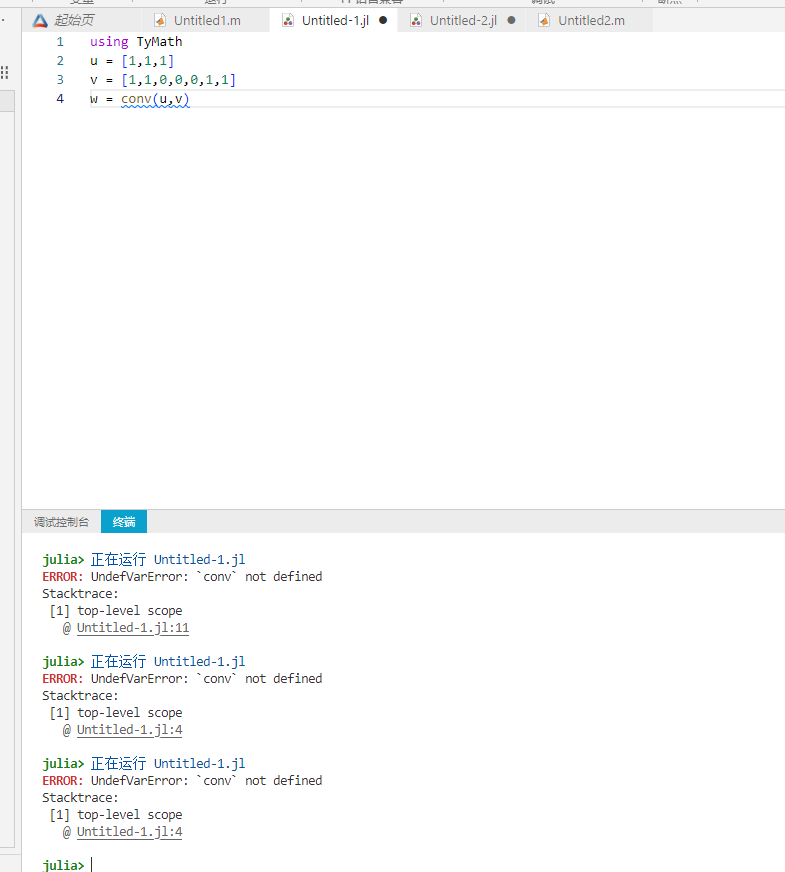Open the Untitled-1.jl:11 stacktrace link
This screenshot has width=785, height=872.
tap(133, 628)
